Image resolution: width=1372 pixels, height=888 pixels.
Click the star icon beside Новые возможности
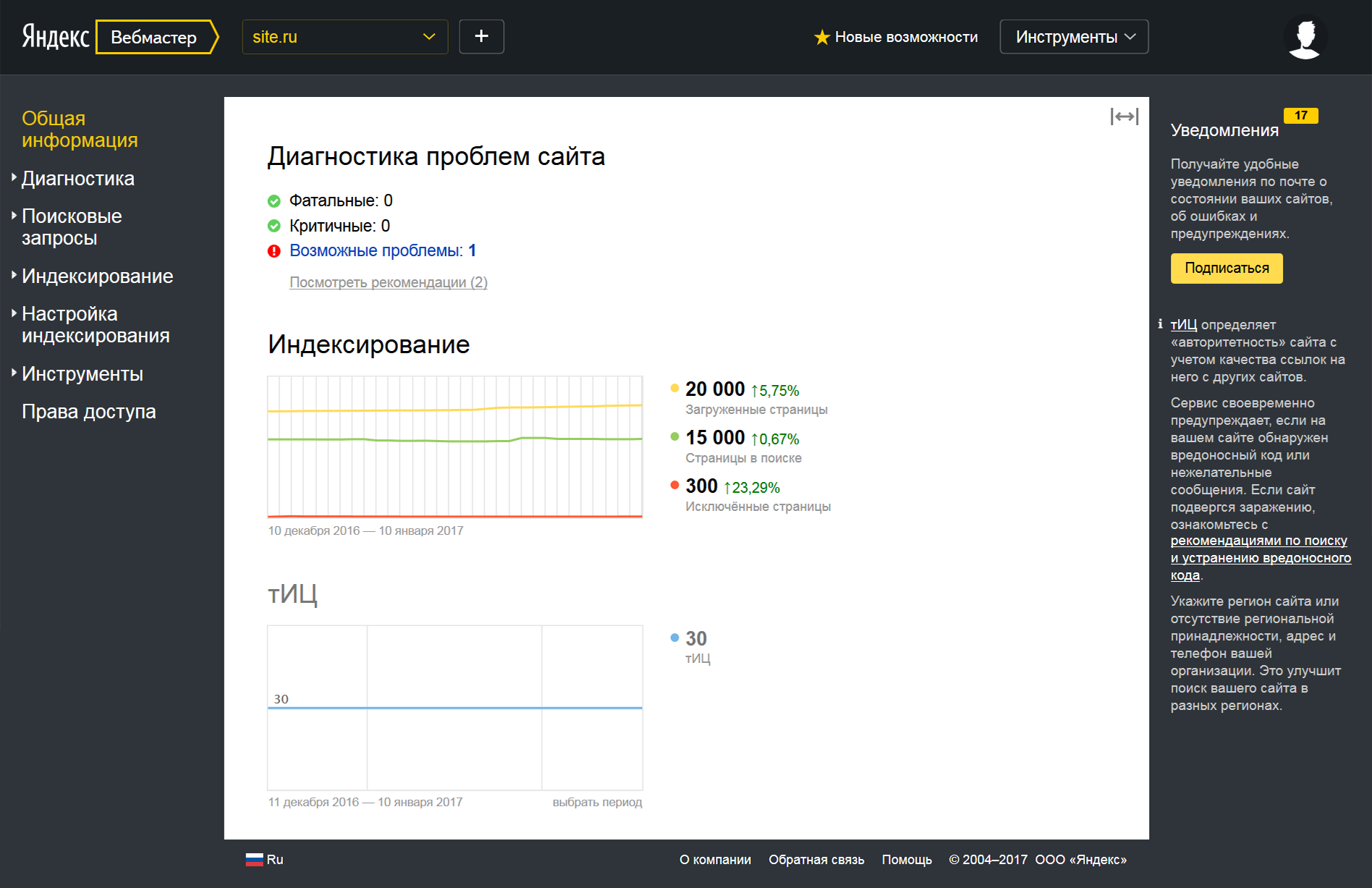[822, 37]
